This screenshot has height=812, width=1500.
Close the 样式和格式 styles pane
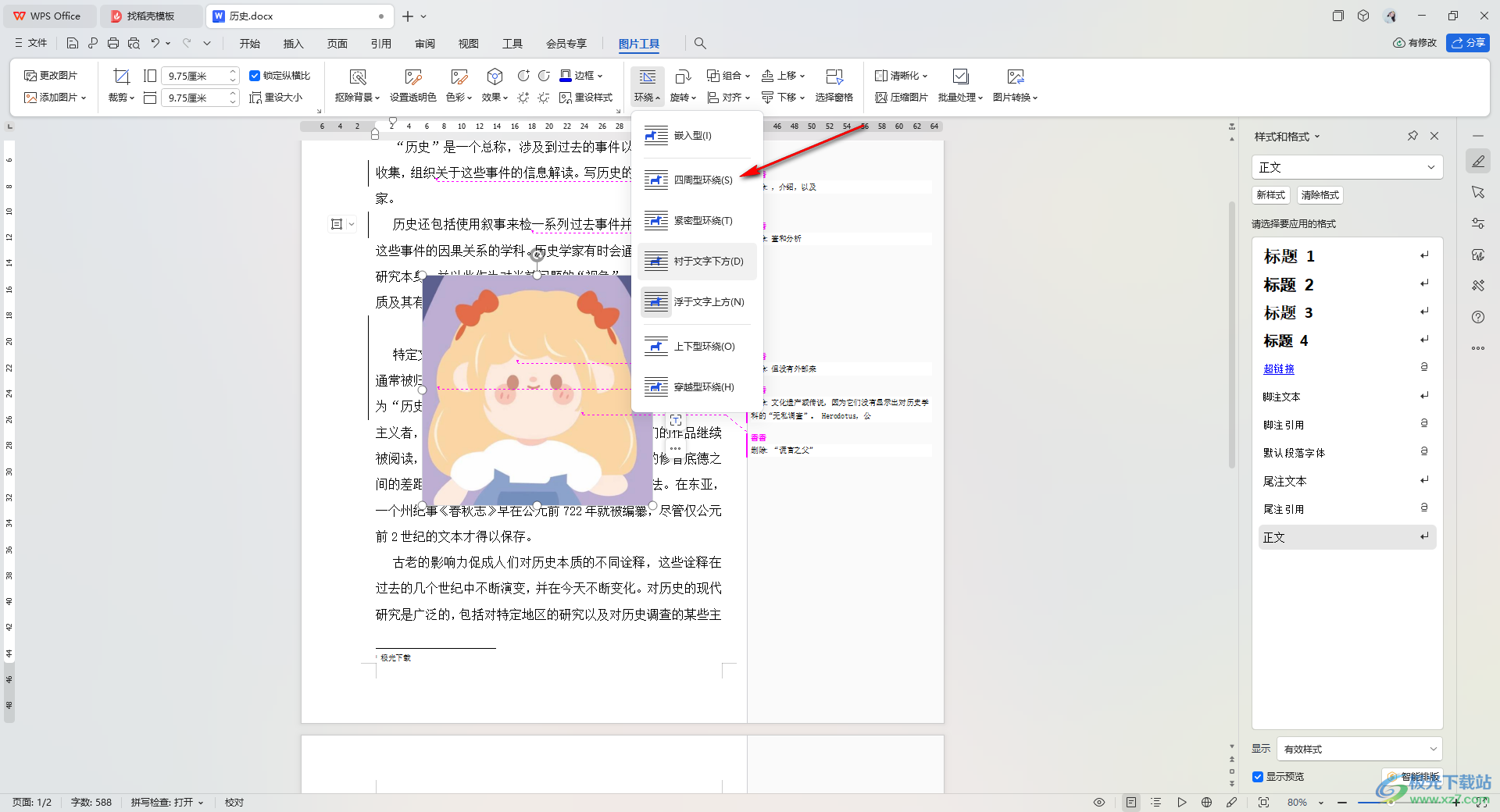[1434, 136]
